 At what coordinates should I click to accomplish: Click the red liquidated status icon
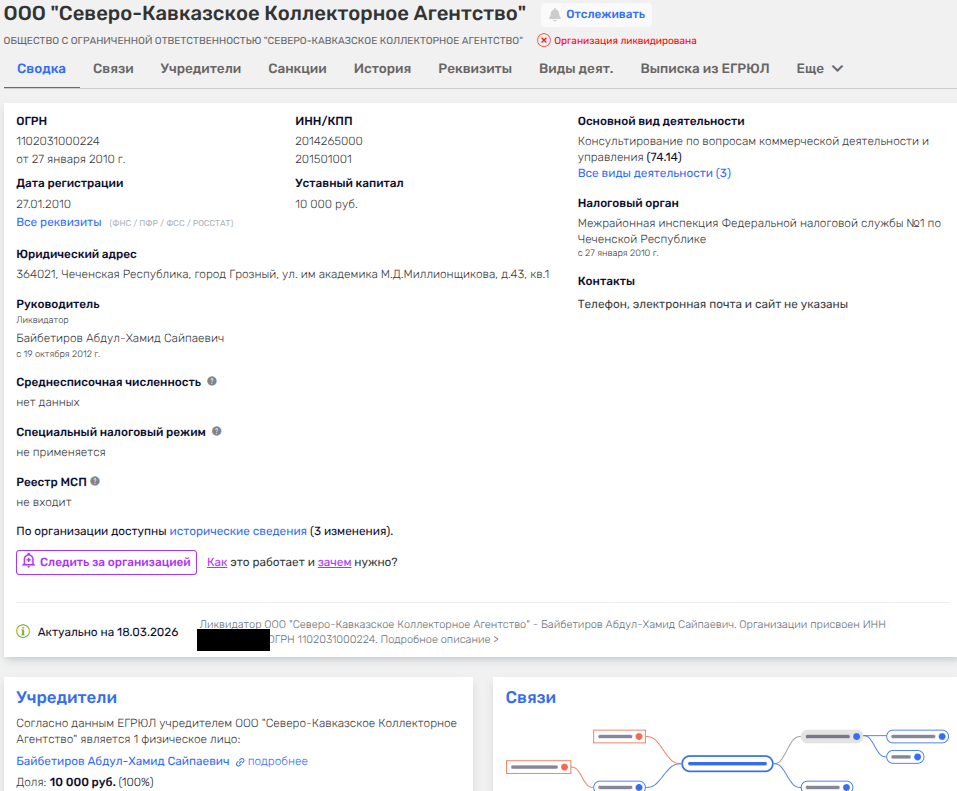(544, 41)
